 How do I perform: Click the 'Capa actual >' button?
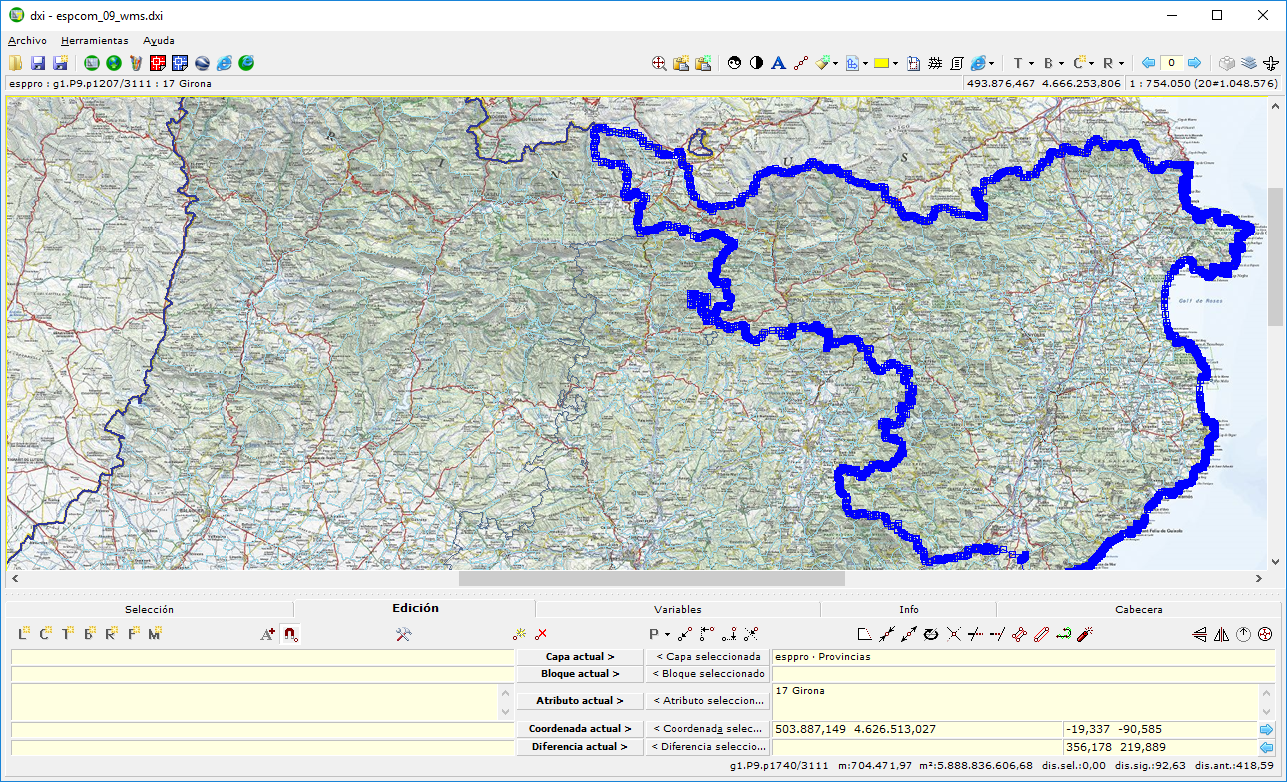[x=580, y=657]
